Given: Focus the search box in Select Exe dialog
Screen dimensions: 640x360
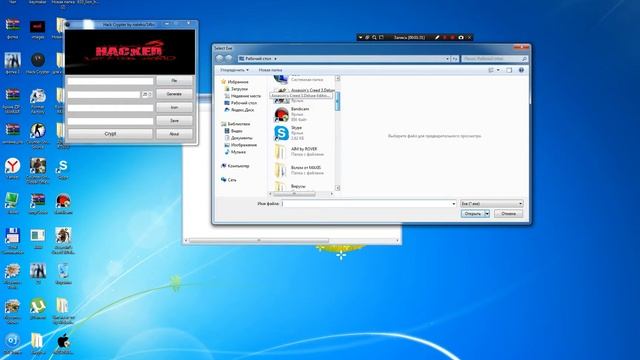Looking at the screenshot, I should [x=495, y=59].
